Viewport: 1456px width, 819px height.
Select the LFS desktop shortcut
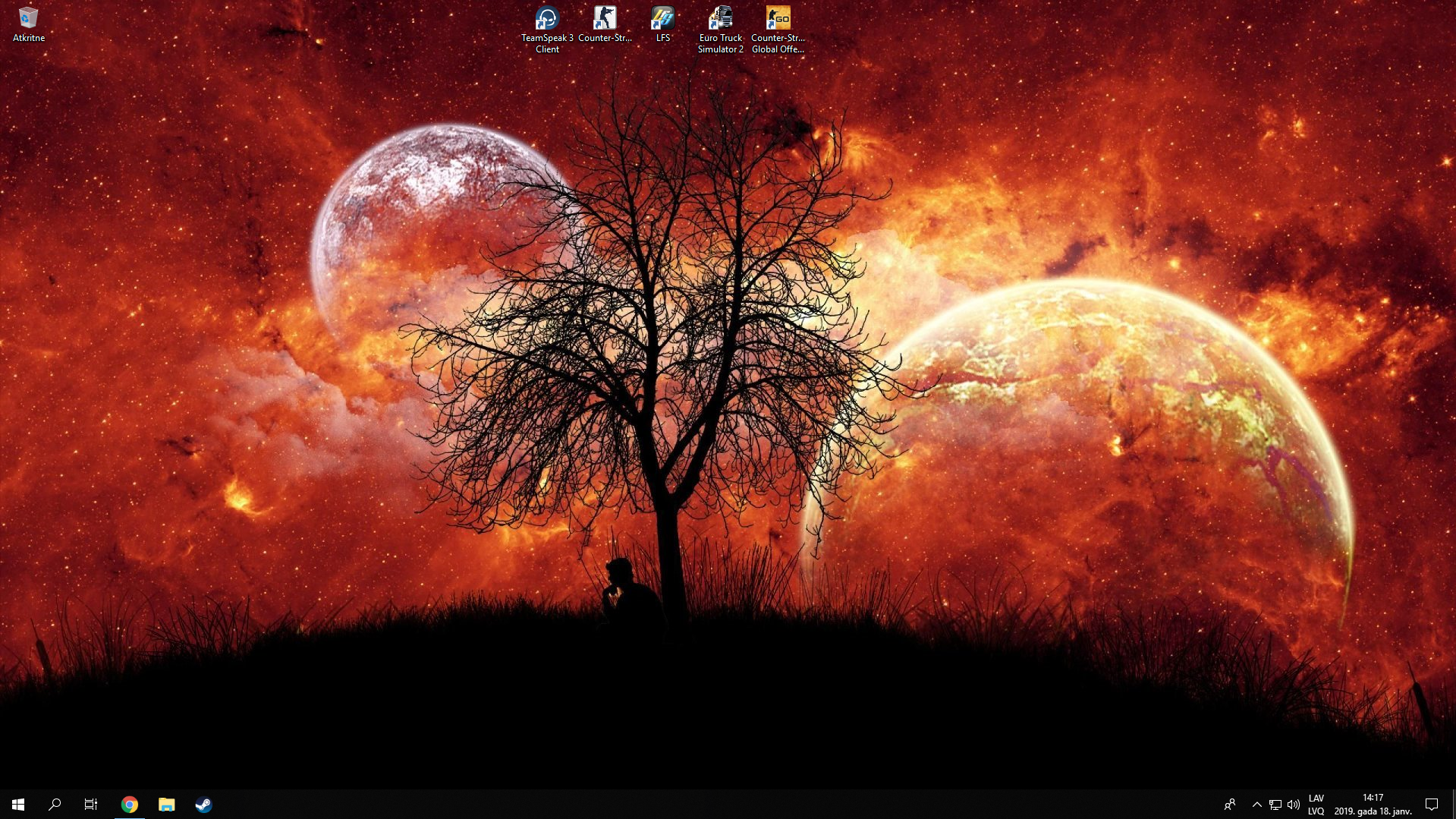[x=662, y=24]
